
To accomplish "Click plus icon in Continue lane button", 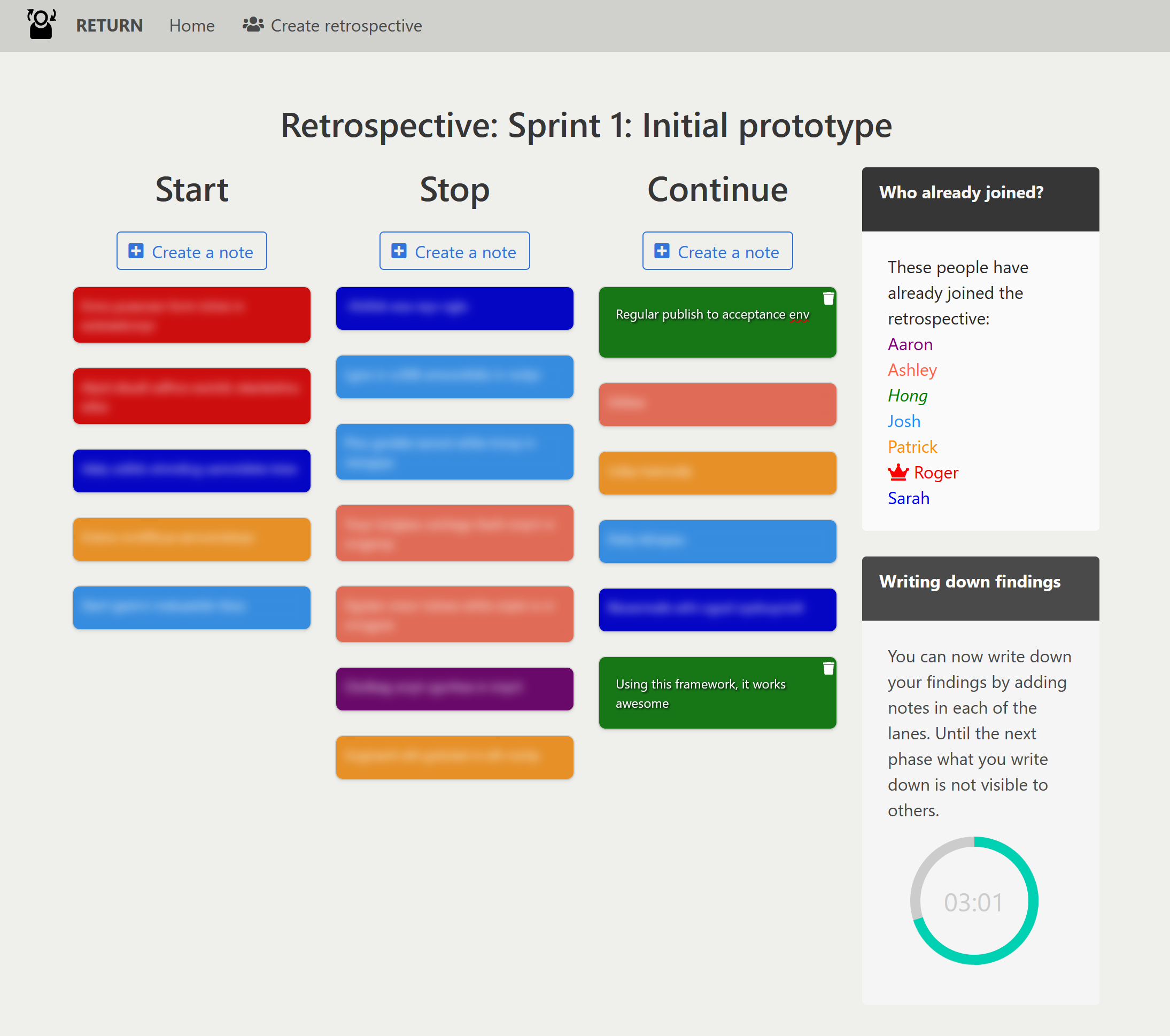I will pos(661,251).
